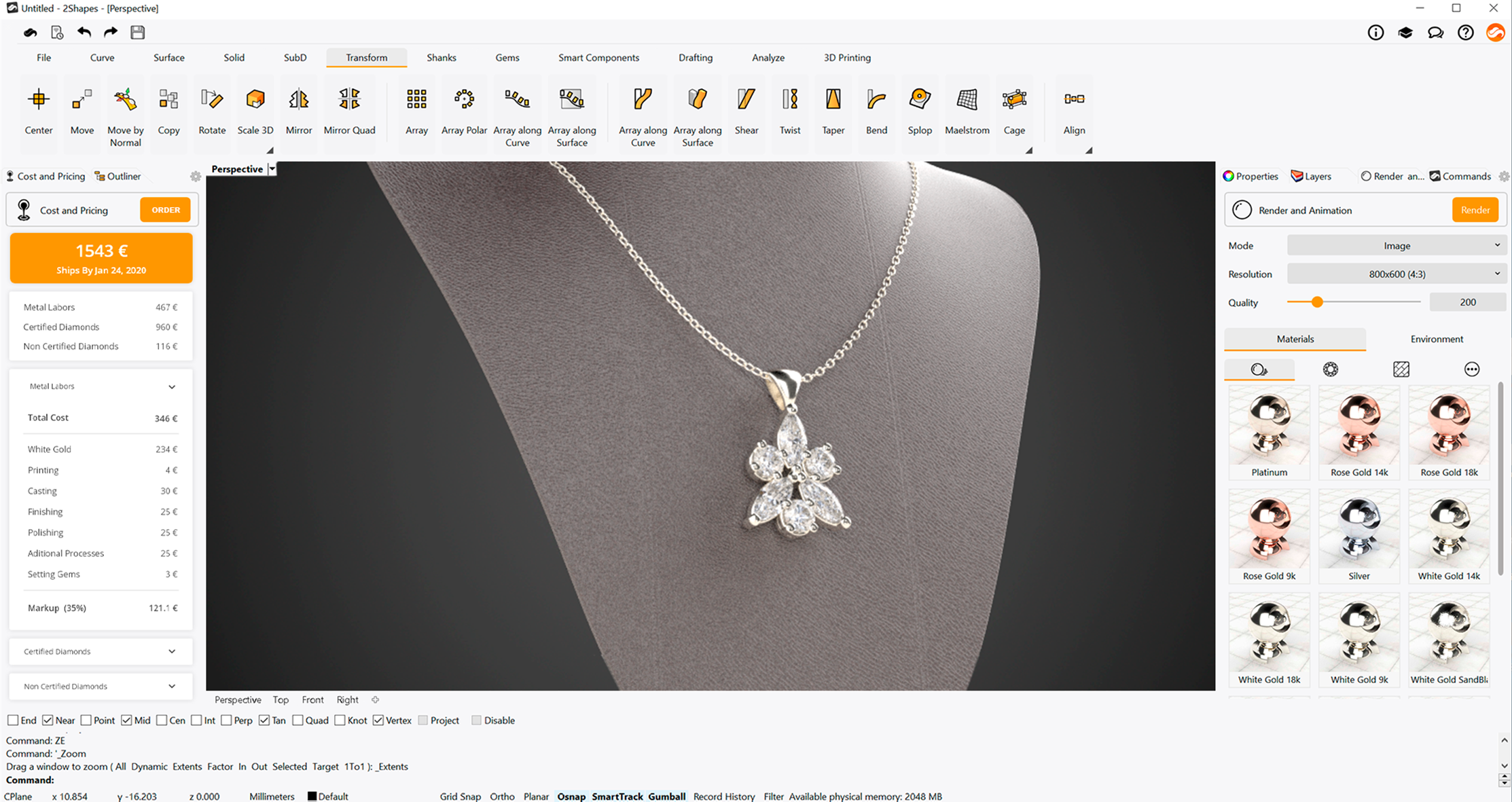Click the Array Polar tool icon
Viewport: 1512px width, 802px height.
tap(464, 100)
